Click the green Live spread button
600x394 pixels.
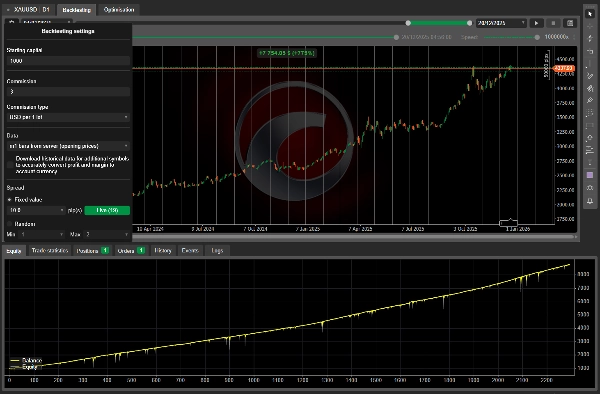(107, 210)
